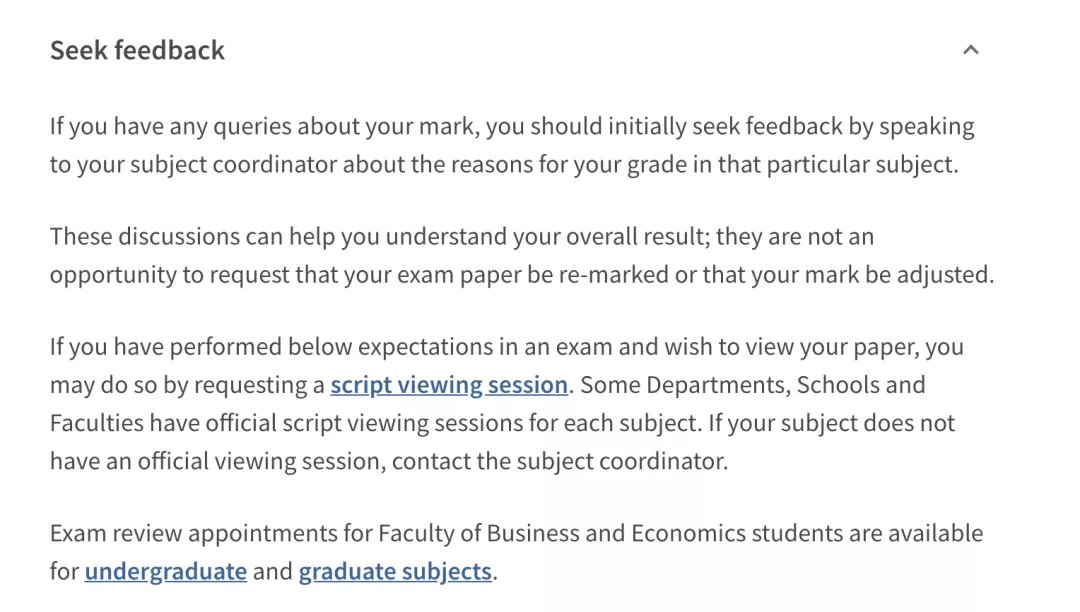Screen dimensions: 1080x612
Task: Click the Seek feedback heading
Action: click(x=137, y=50)
